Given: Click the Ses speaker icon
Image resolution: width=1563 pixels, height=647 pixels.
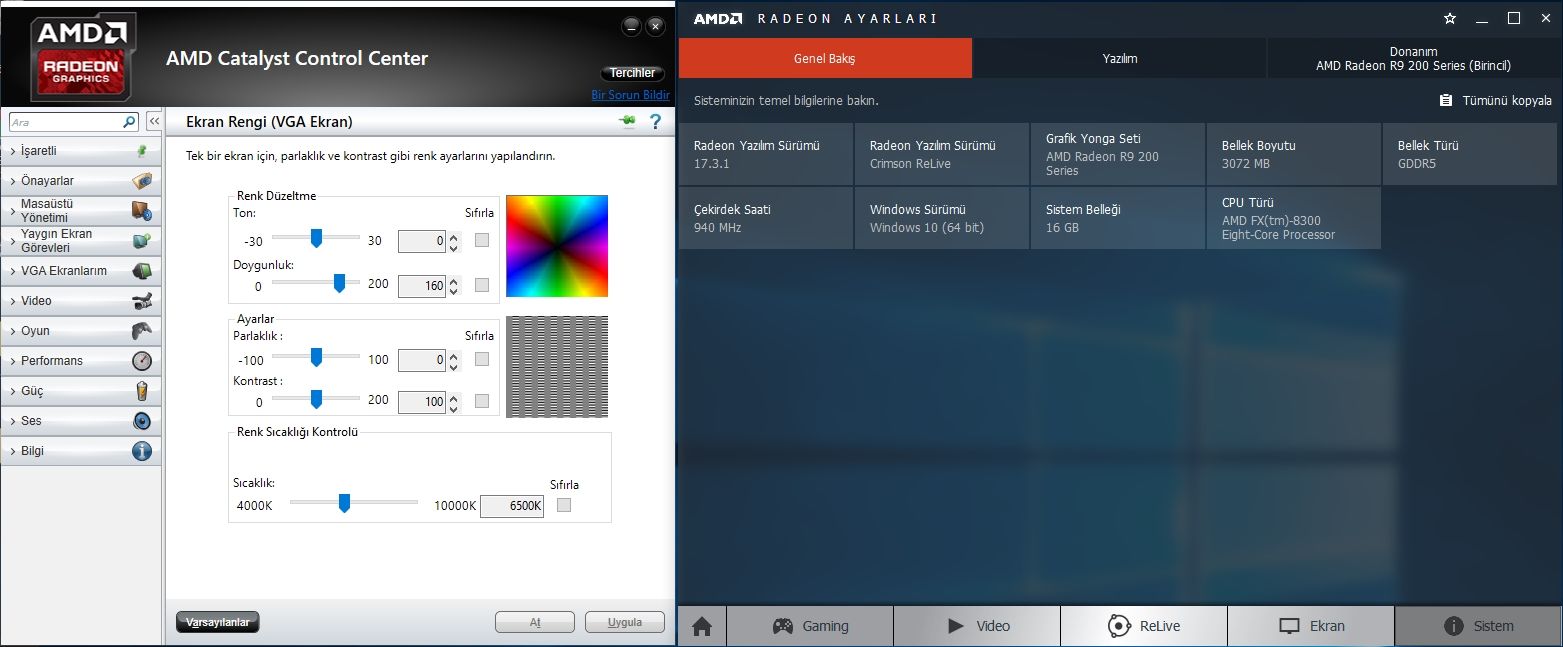Looking at the screenshot, I should point(142,421).
